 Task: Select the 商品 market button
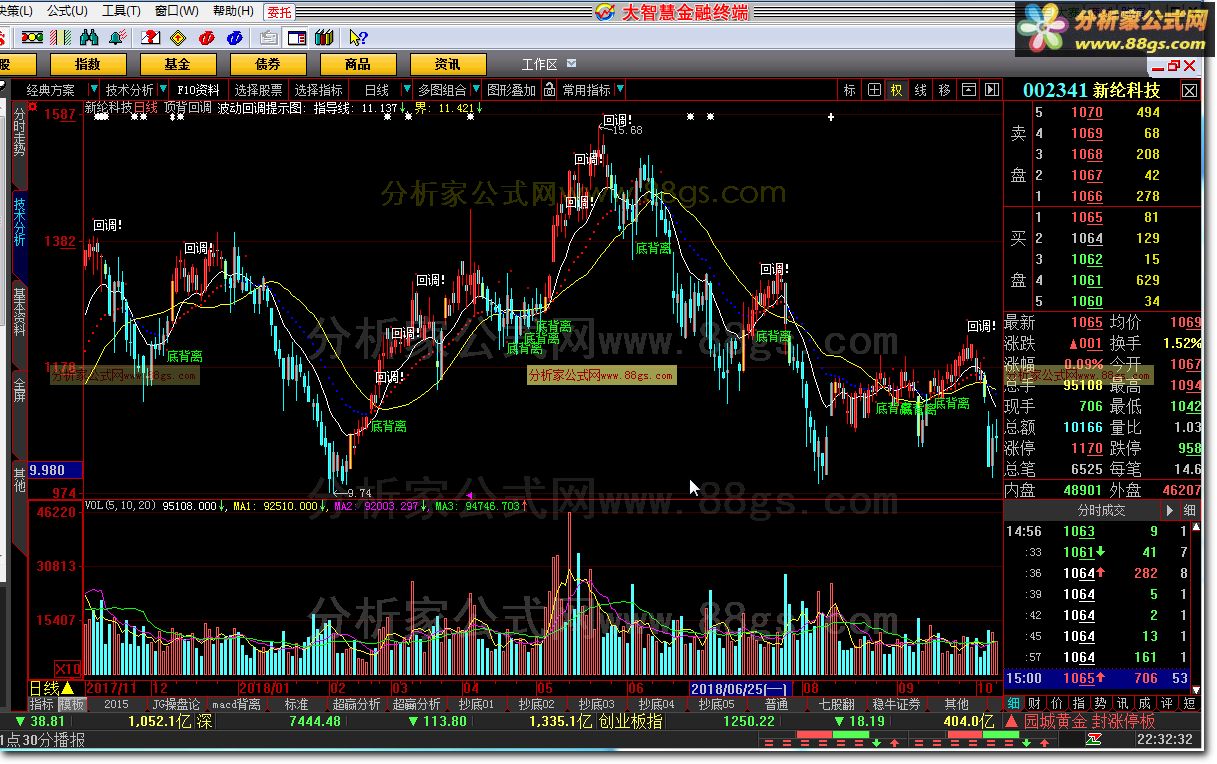[x=358, y=64]
